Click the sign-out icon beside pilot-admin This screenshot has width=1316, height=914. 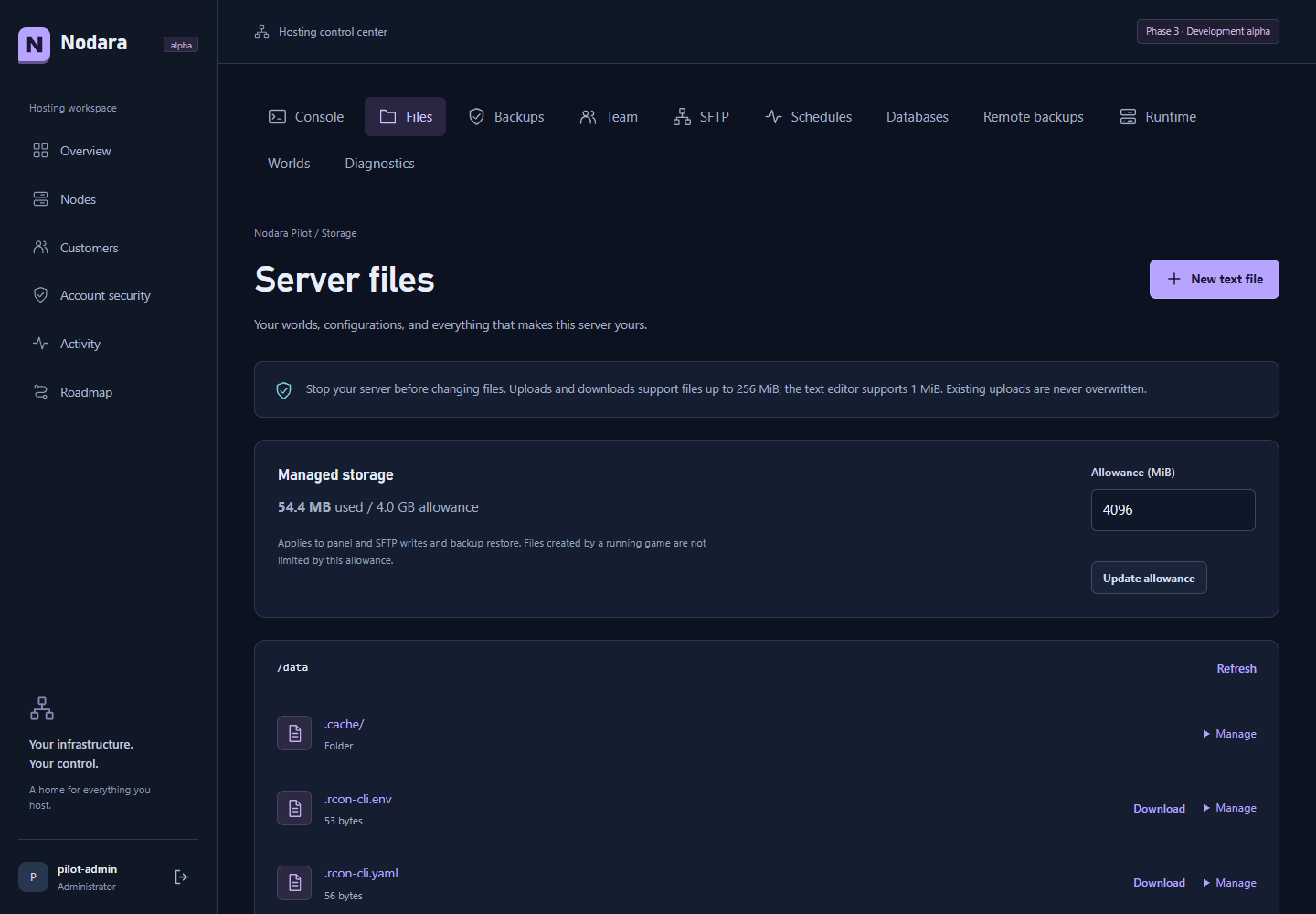pyautogui.click(x=182, y=877)
